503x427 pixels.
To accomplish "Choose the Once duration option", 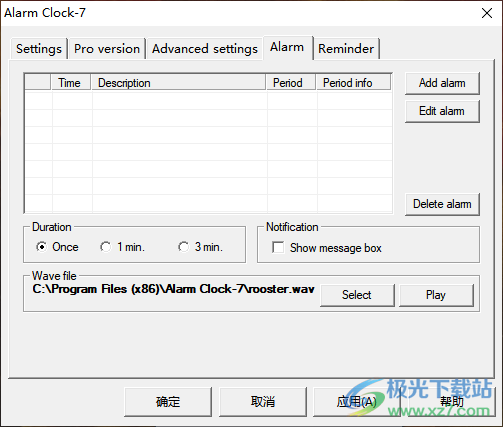I will pyautogui.click(x=57, y=247).
